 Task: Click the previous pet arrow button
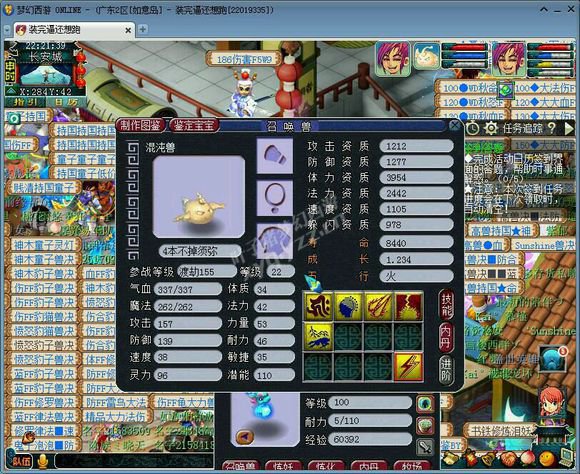pyautogui.click(x=245, y=437)
